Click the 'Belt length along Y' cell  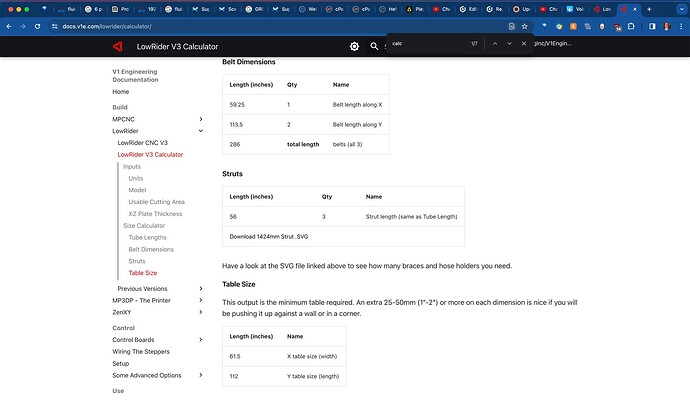pyautogui.click(x=357, y=124)
